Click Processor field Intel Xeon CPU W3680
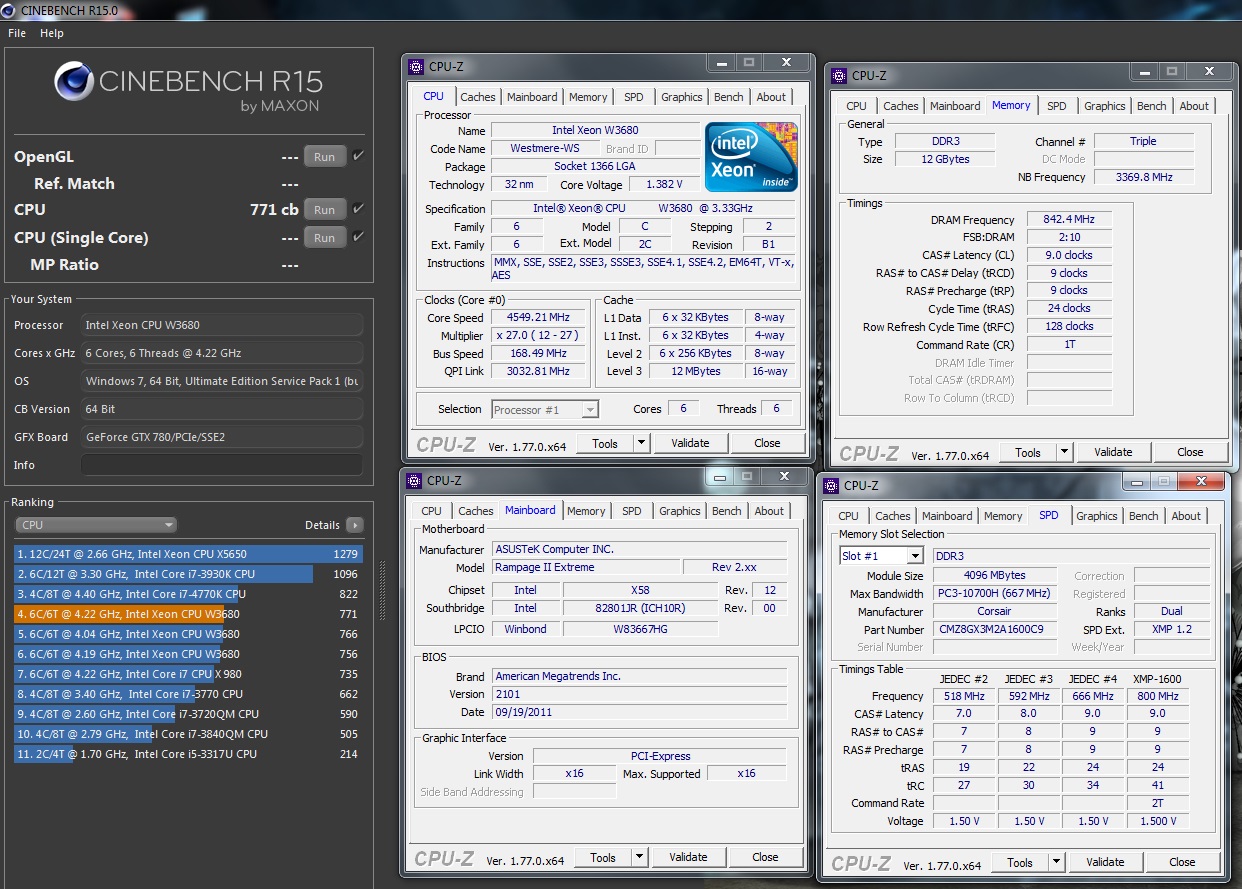Image resolution: width=1242 pixels, height=889 pixels. [x=222, y=325]
